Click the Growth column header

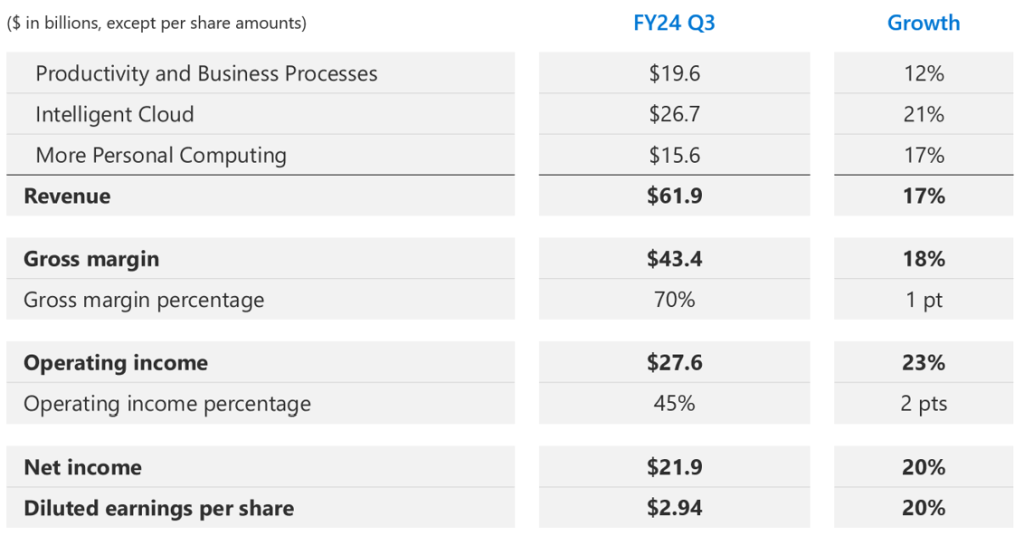[x=923, y=22]
